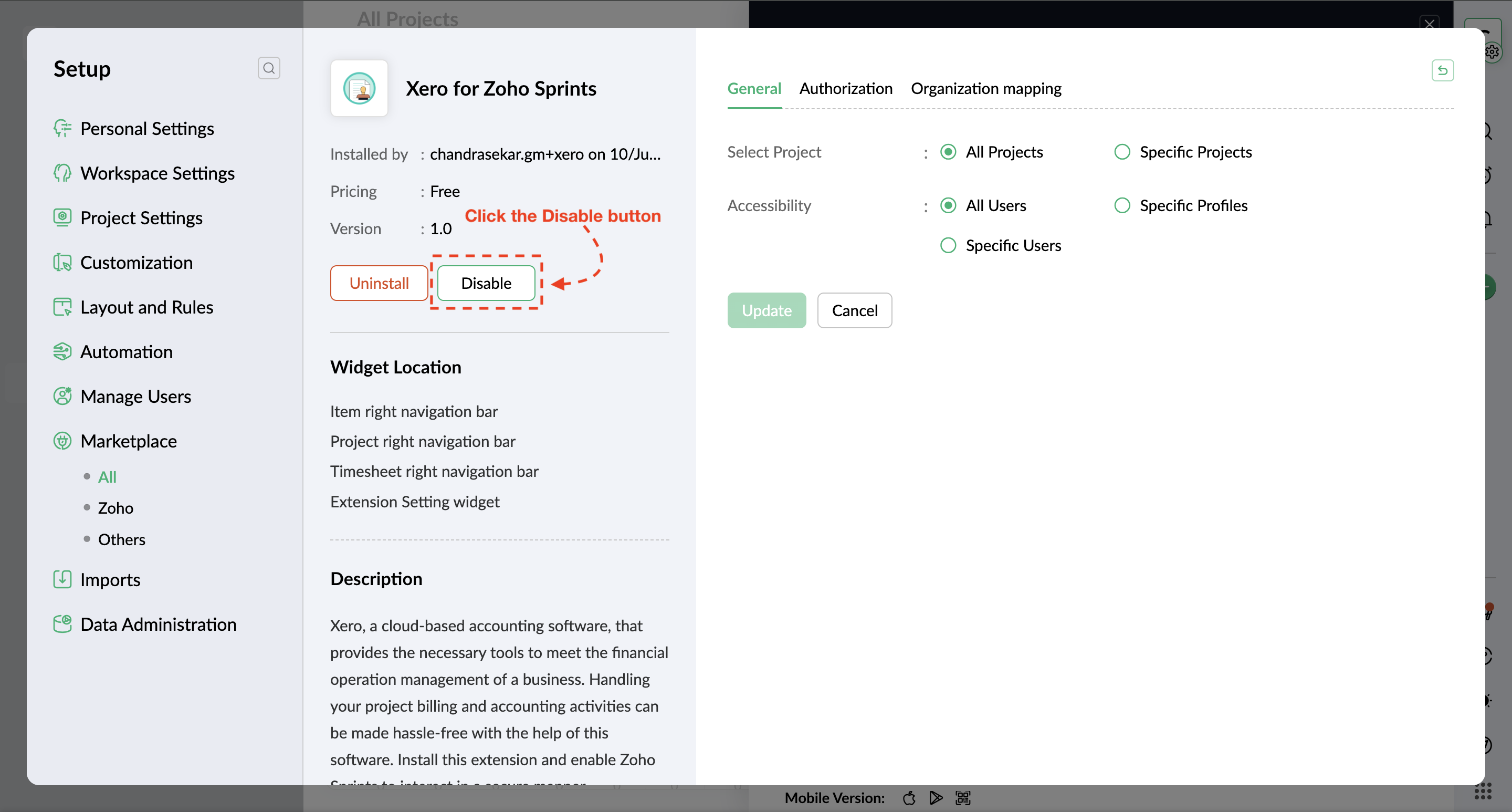This screenshot has height=812, width=1512.
Task: Click the pricing value Free
Action: pos(445,191)
